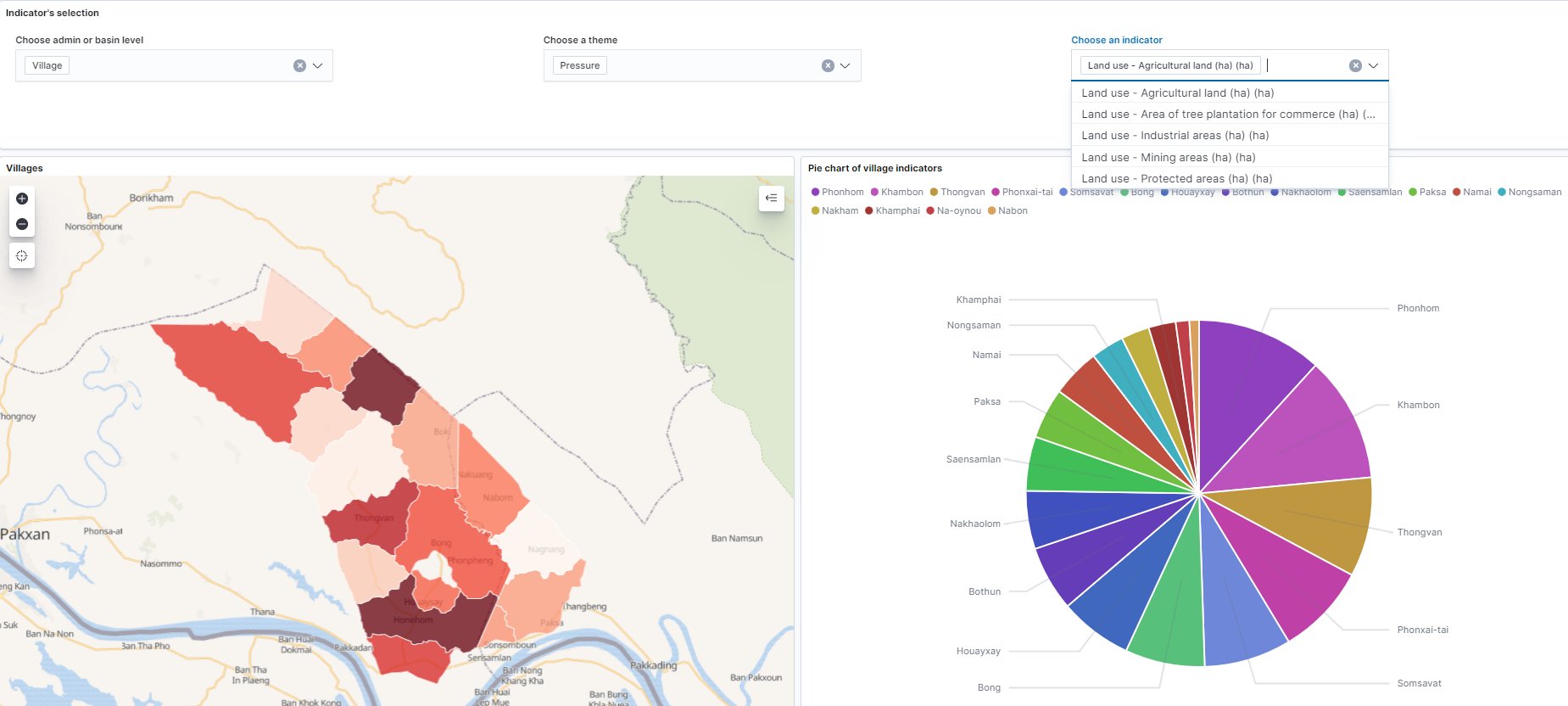Collapse the indicator dropdown chevron
The height and width of the screenshot is (706, 1568).
[x=1374, y=65]
